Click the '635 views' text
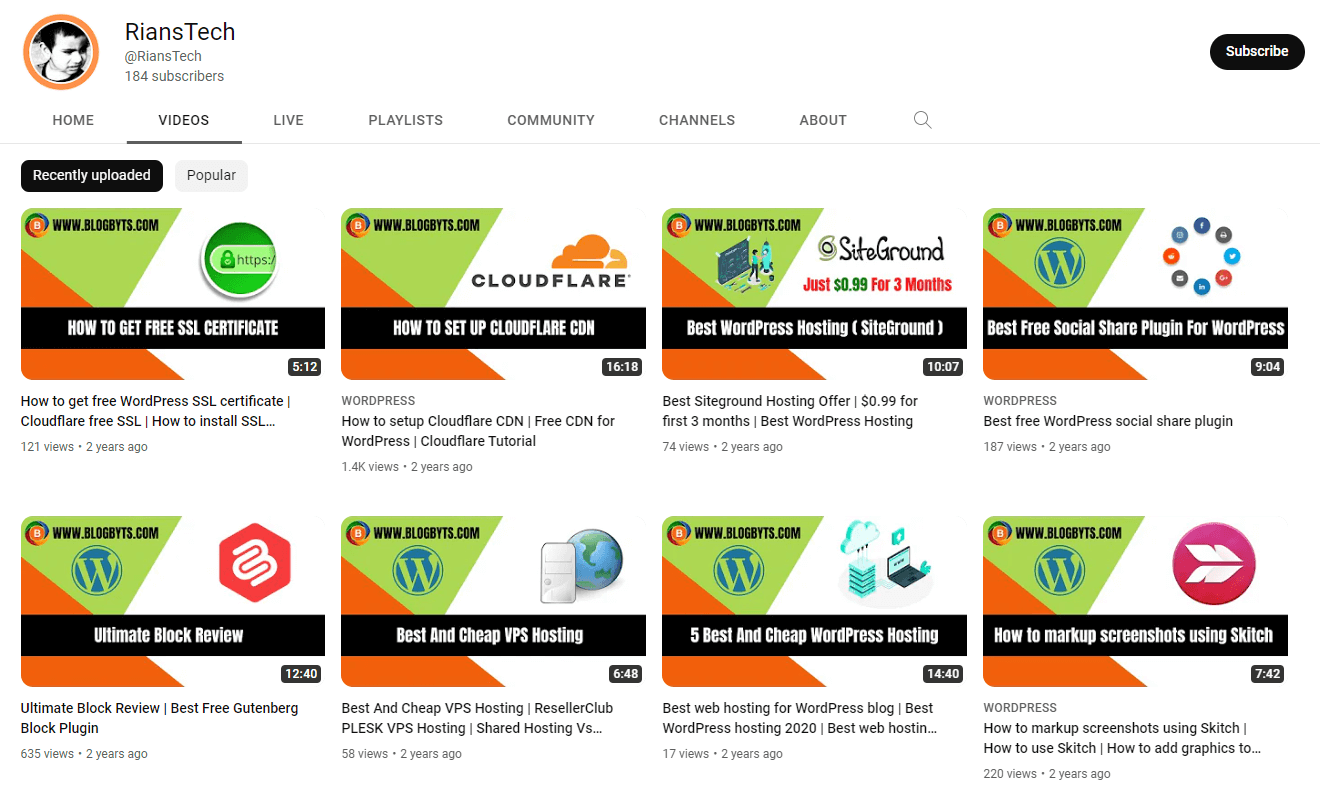The width and height of the screenshot is (1320, 795). (x=47, y=754)
